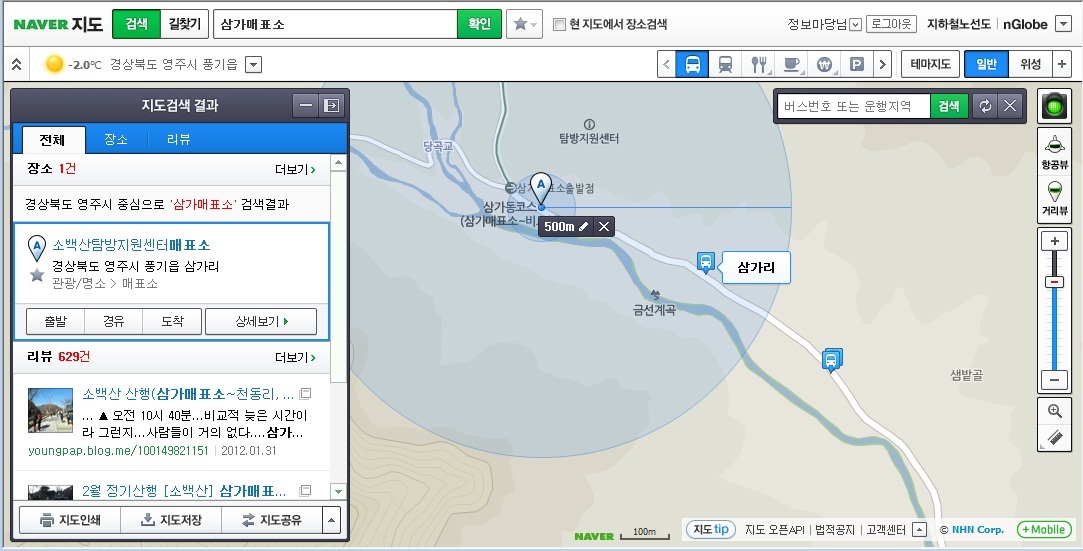The height and width of the screenshot is (551, 1083).
Task: Close the bus search panel
Action: point(1010,106)
